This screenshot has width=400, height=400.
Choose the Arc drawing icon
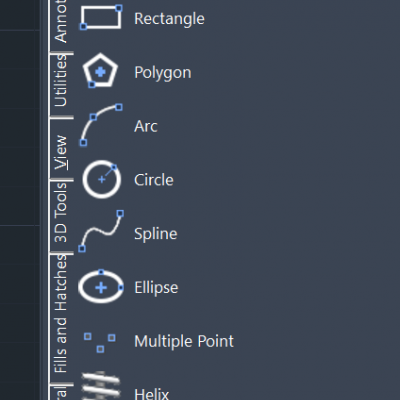point(101,125)
